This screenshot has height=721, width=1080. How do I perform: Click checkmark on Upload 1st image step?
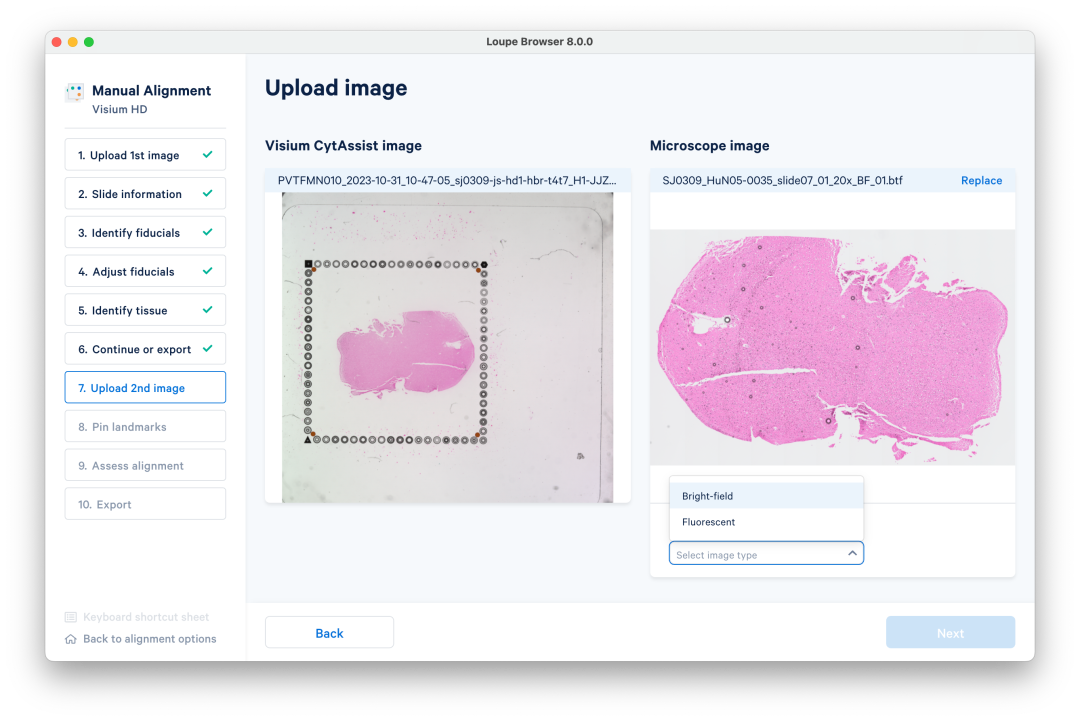point(207,155)
